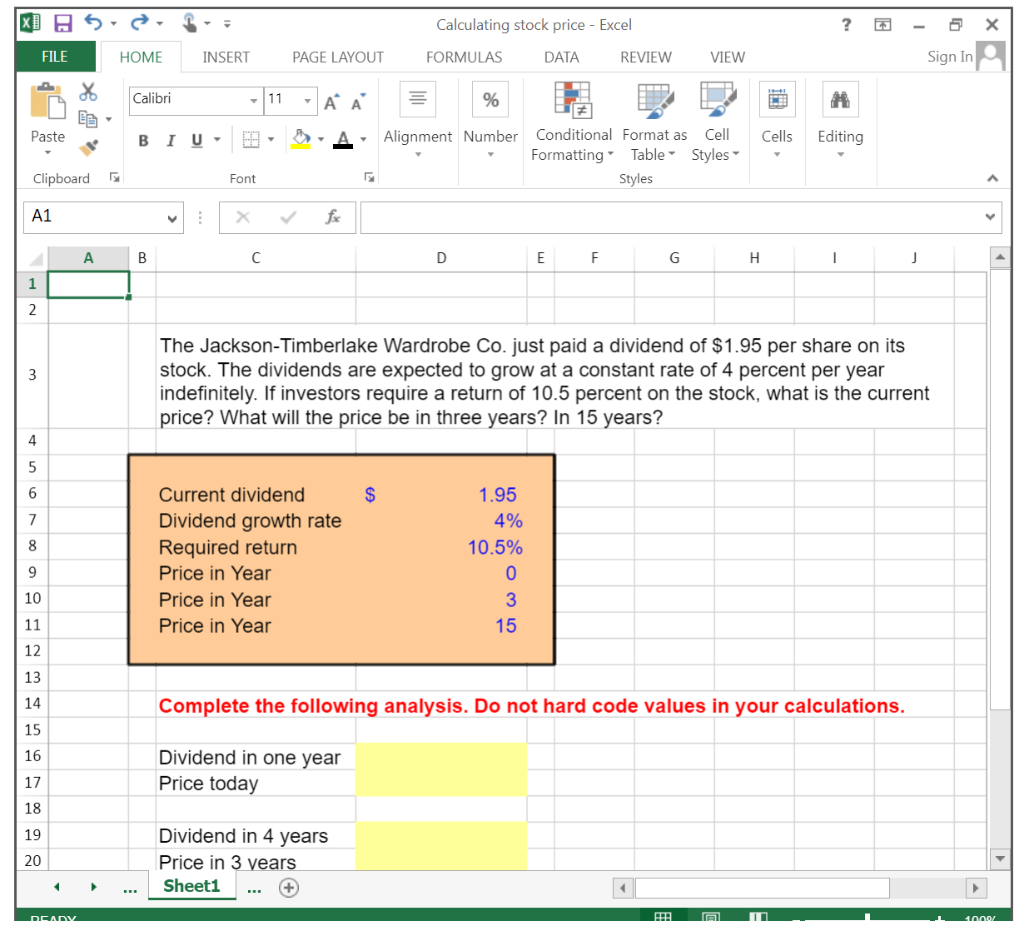Toggle bold formatting
Viewport: 1024px width, 936px height.
point(143,140)
